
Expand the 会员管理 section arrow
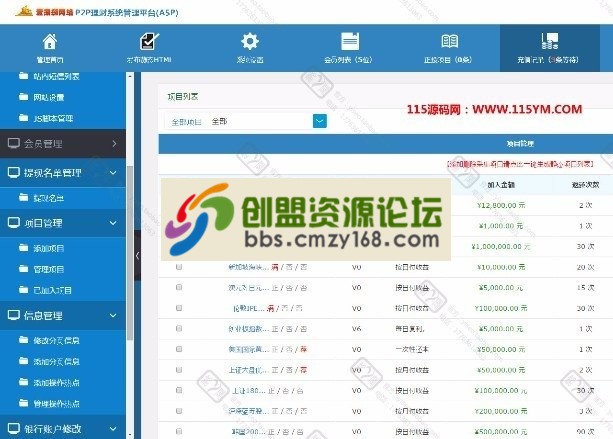tap(114, 143)
